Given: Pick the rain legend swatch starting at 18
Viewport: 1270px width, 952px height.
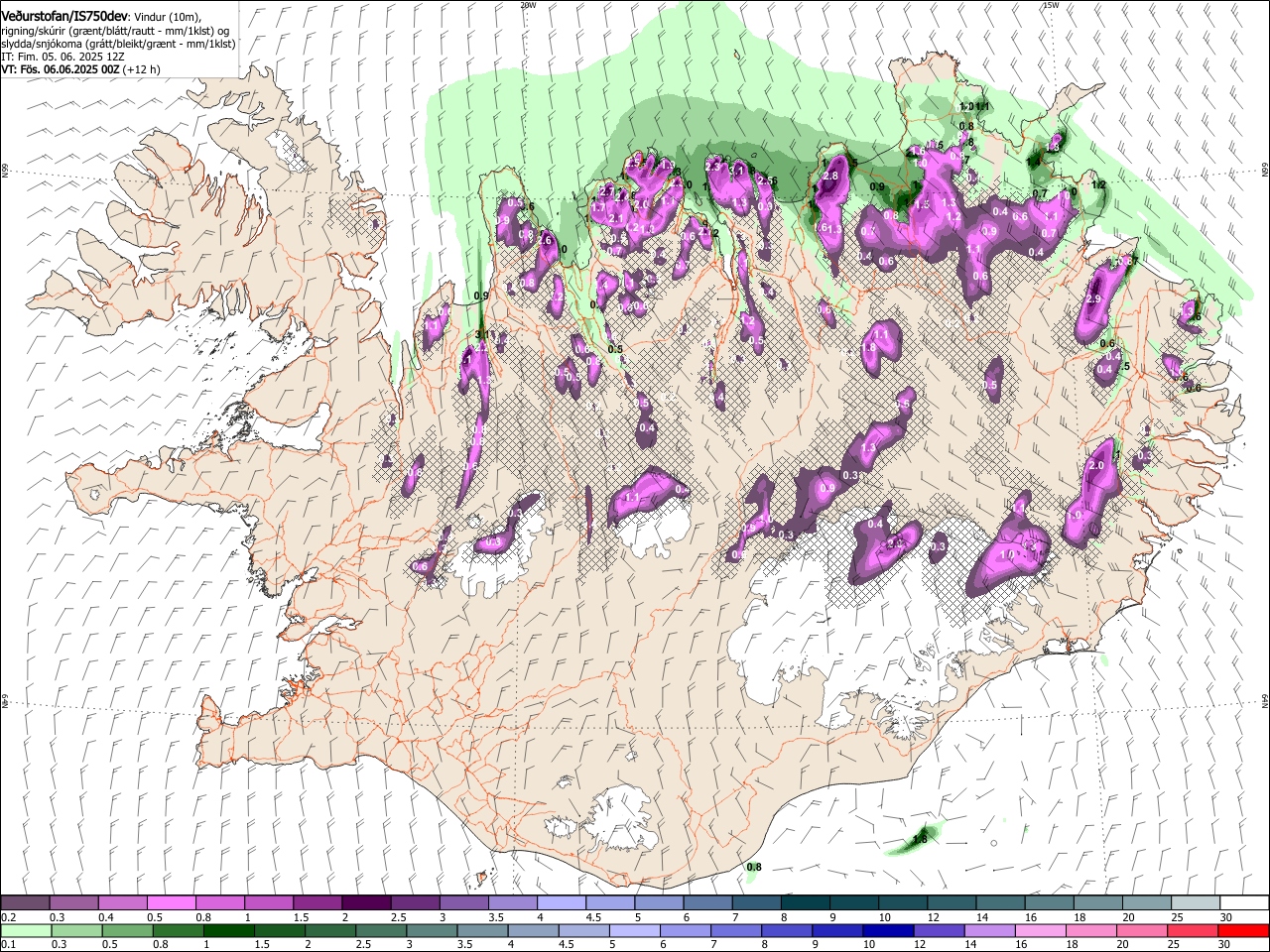Looking at the screenshot, I should click(x=1092, y=930).
